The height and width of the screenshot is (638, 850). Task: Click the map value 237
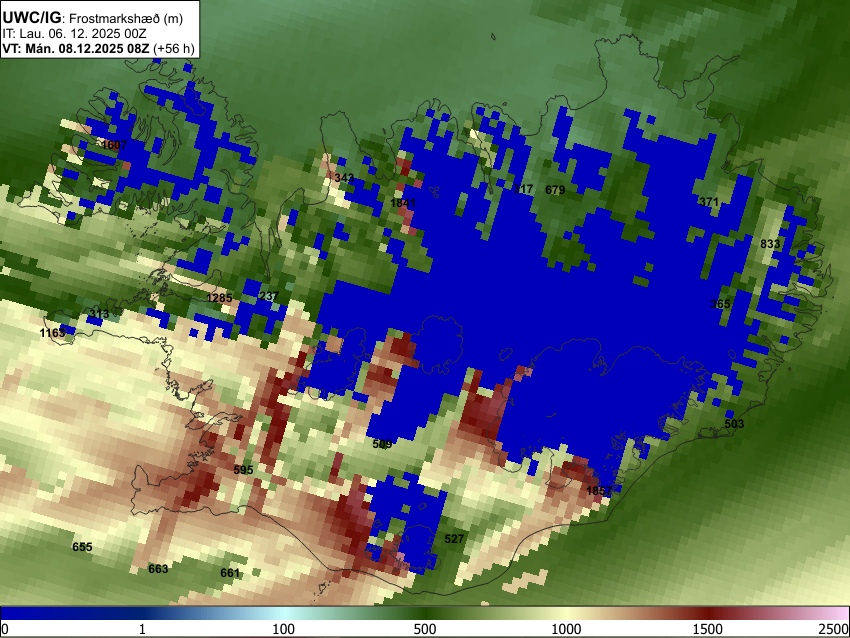(x=268, y=297)
